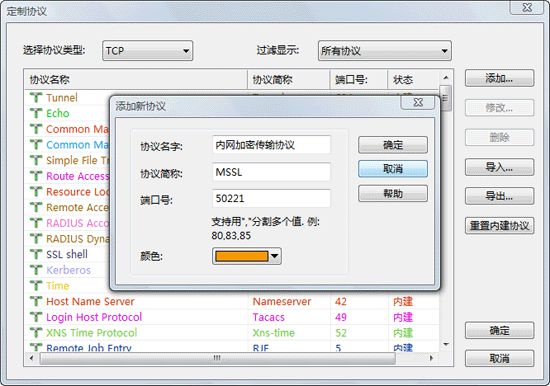Image resolution: width=550 pixels, height=386 pixels.
Task: Click the icon beside Host Name Server
Action: (36, 301)
